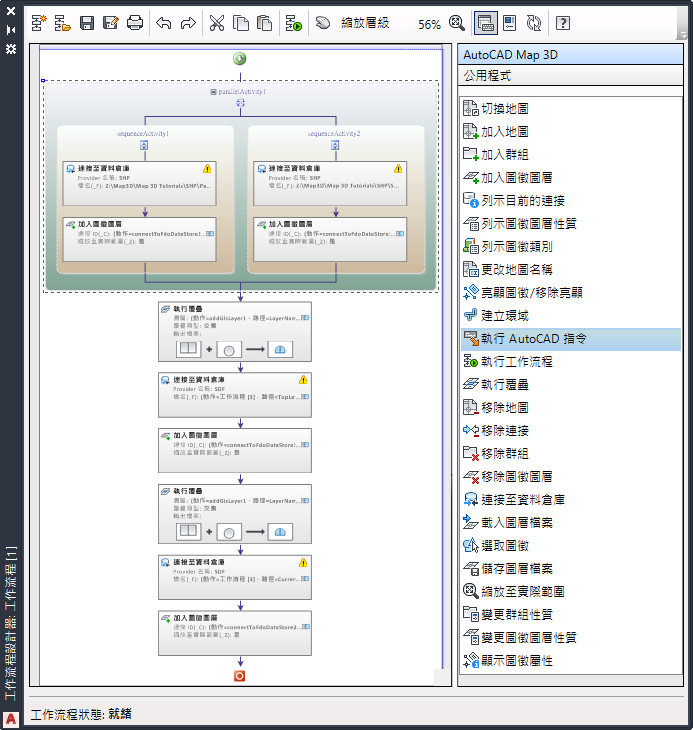Click warning icon on sequenceActivity1 connect node

(x=207, y=169)
